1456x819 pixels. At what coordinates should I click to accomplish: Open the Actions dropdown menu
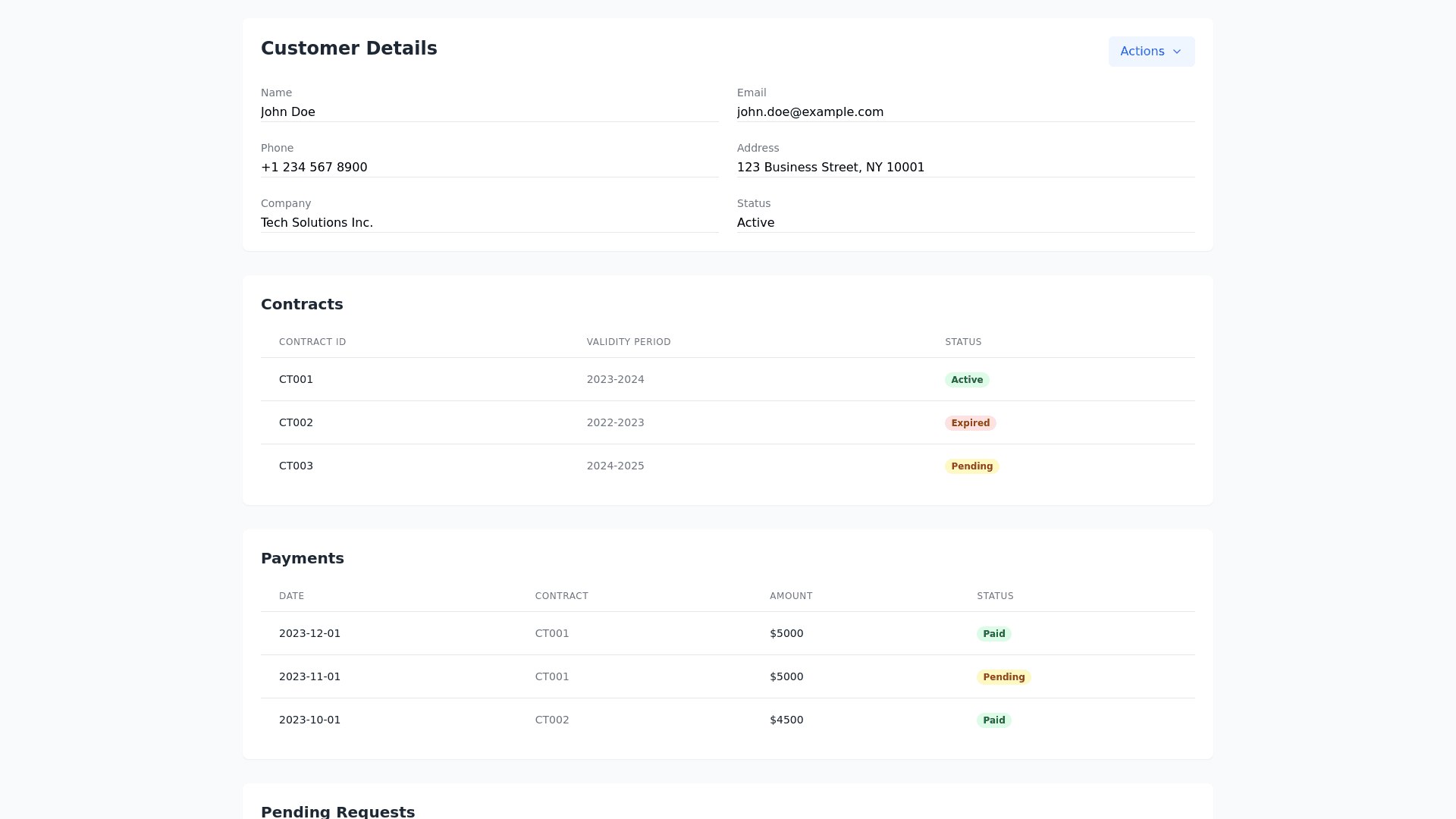pyautogui.click(x=1150, y=52)
